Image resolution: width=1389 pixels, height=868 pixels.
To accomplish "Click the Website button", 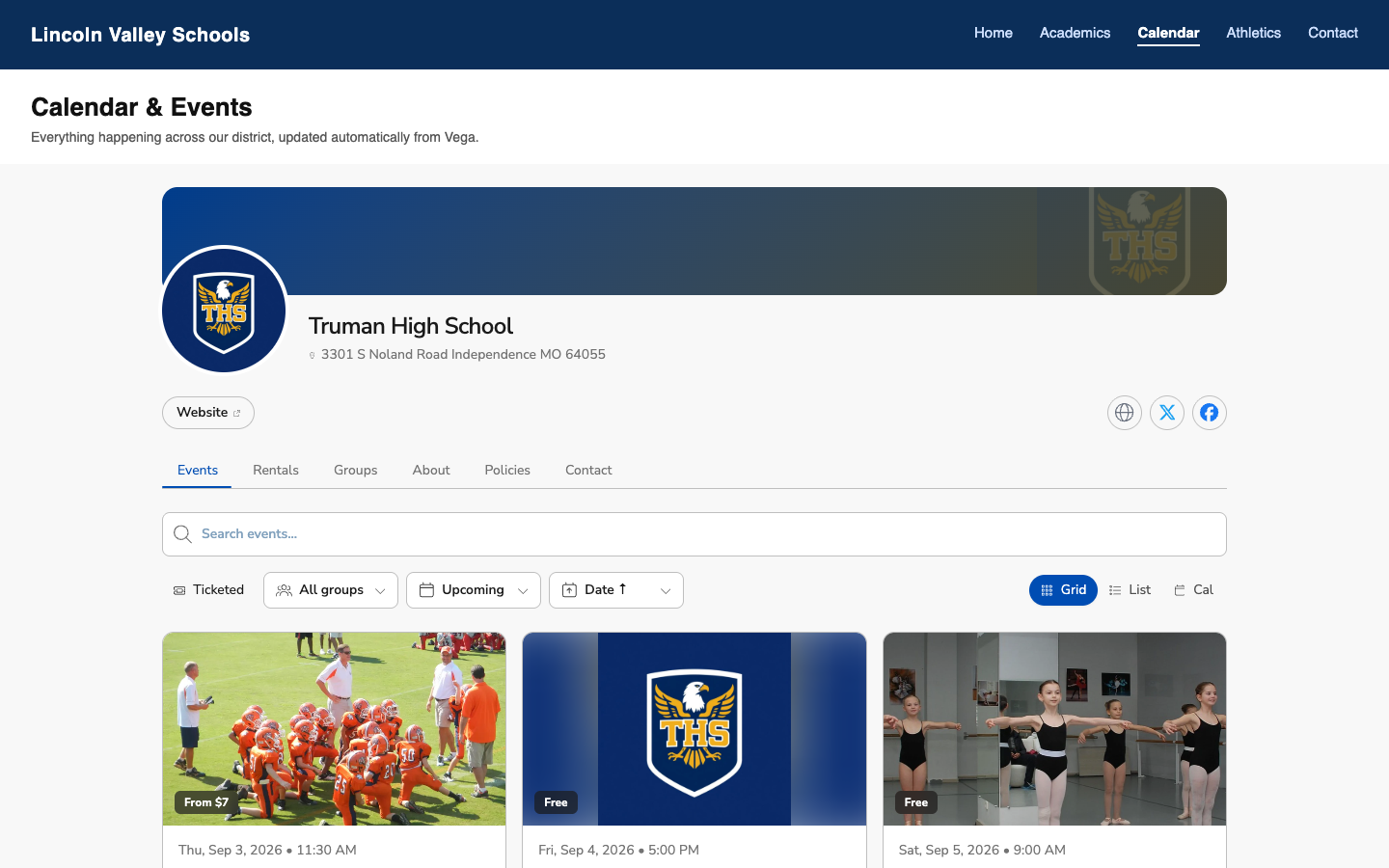I will (208, 413).
